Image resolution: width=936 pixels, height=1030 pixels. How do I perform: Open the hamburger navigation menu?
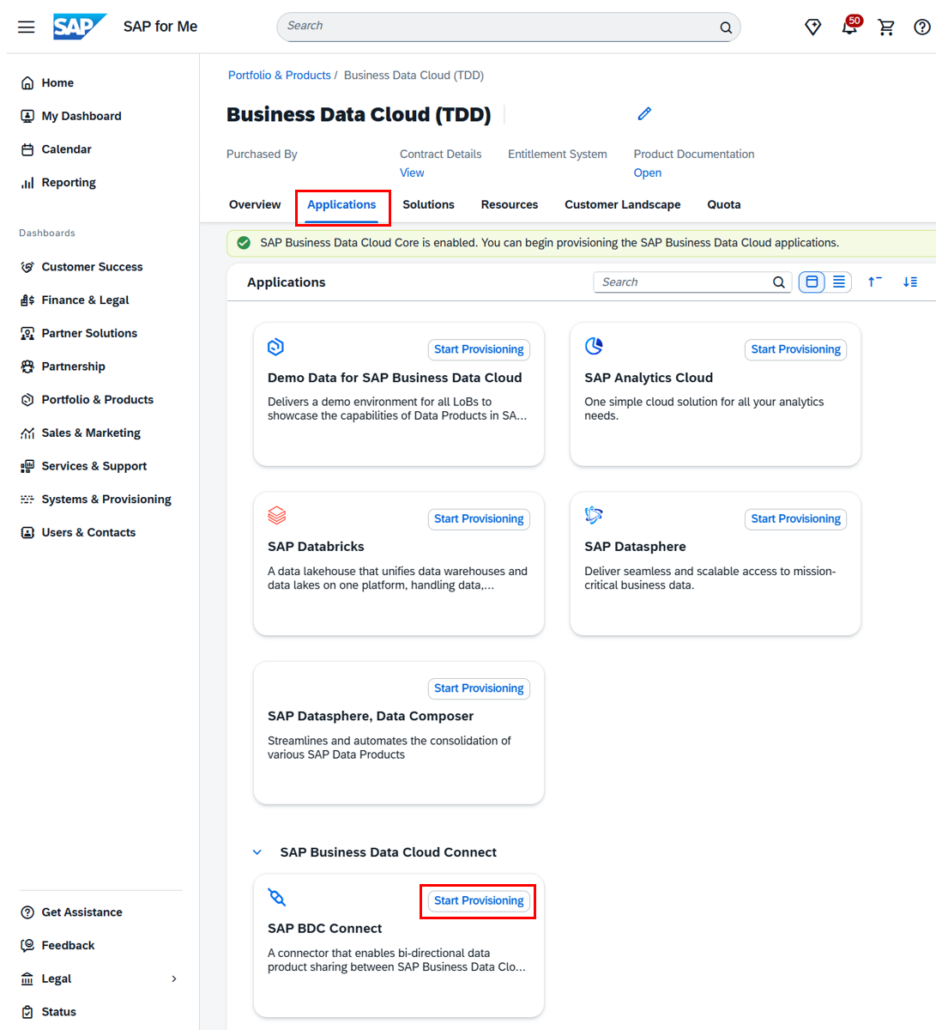26,27
